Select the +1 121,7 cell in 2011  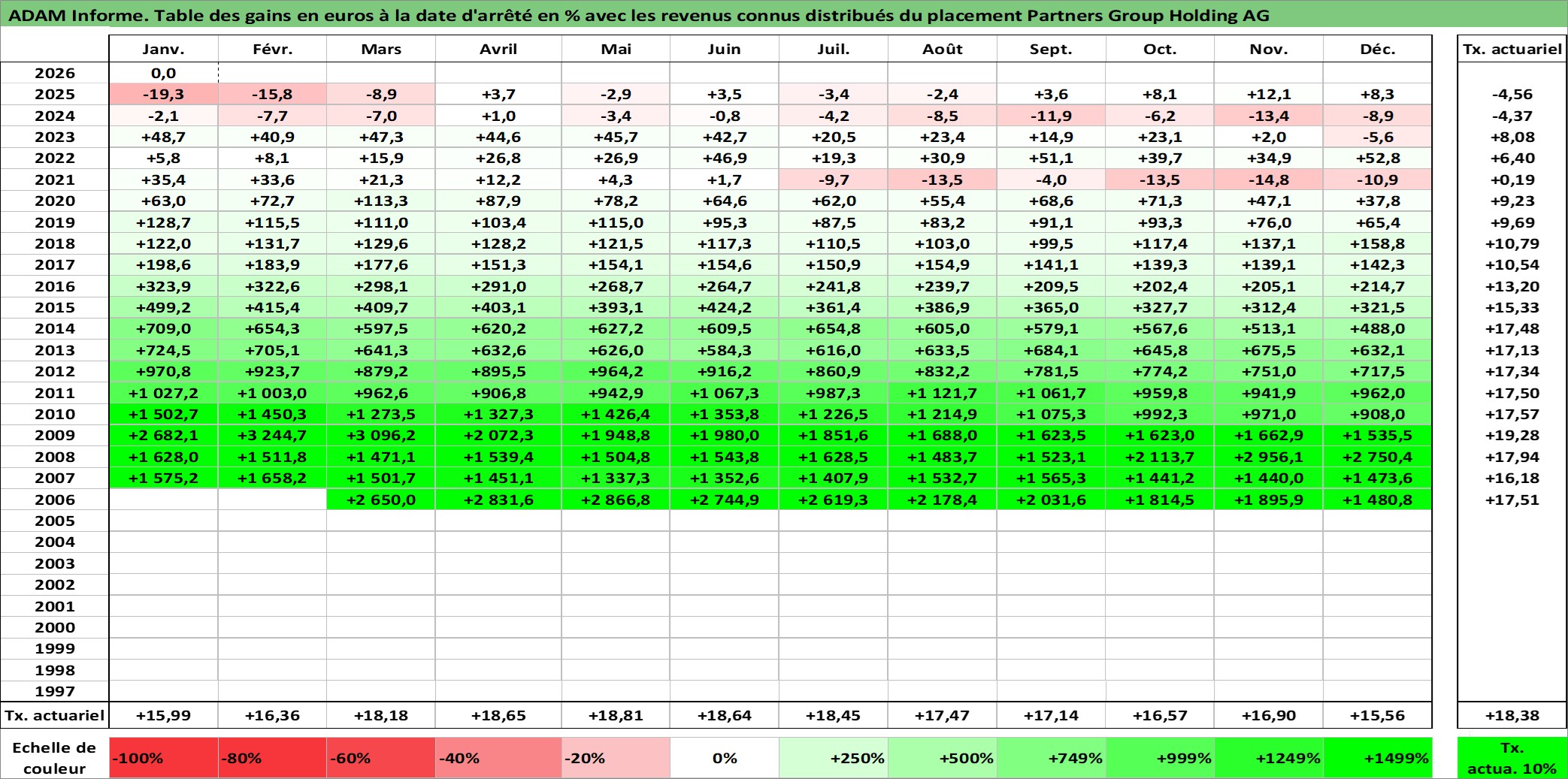(942, 393)
